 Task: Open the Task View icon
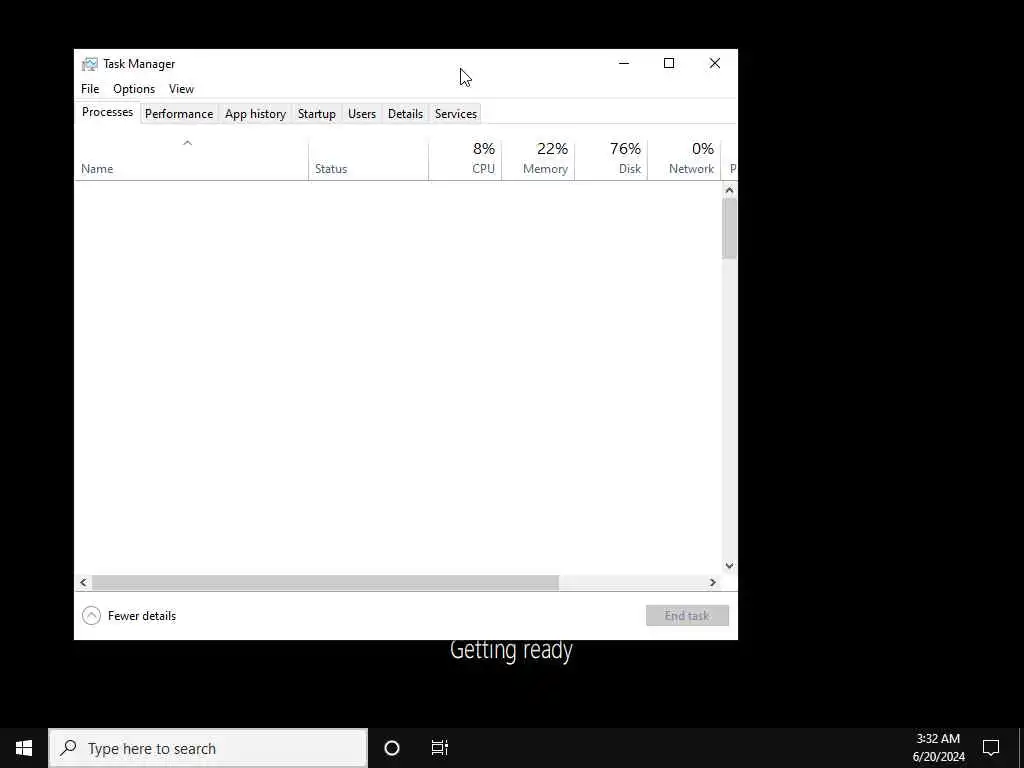tap(440, 748)
